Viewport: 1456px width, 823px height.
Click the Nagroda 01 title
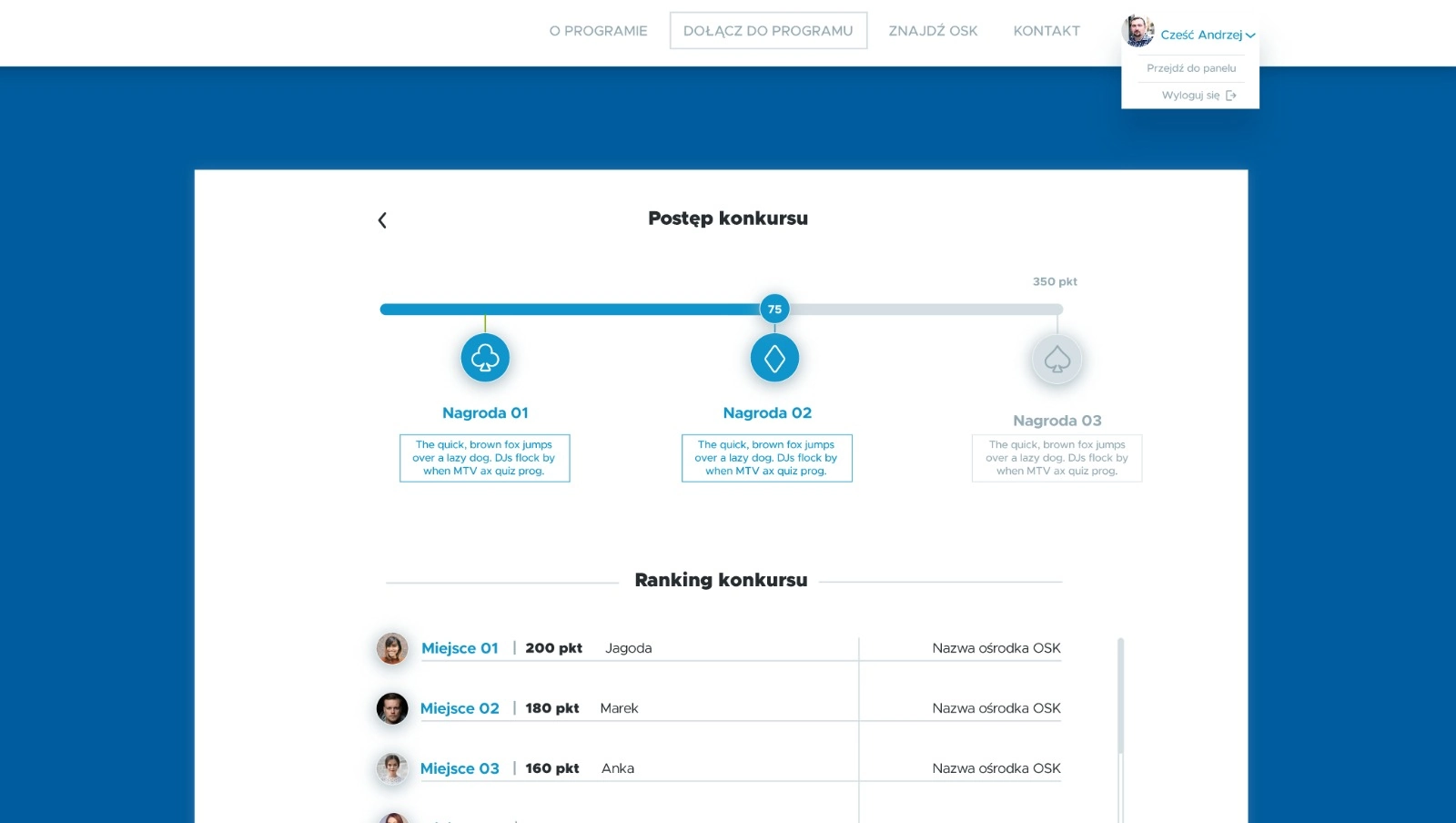pyautogui.click(x=485, y=413)
